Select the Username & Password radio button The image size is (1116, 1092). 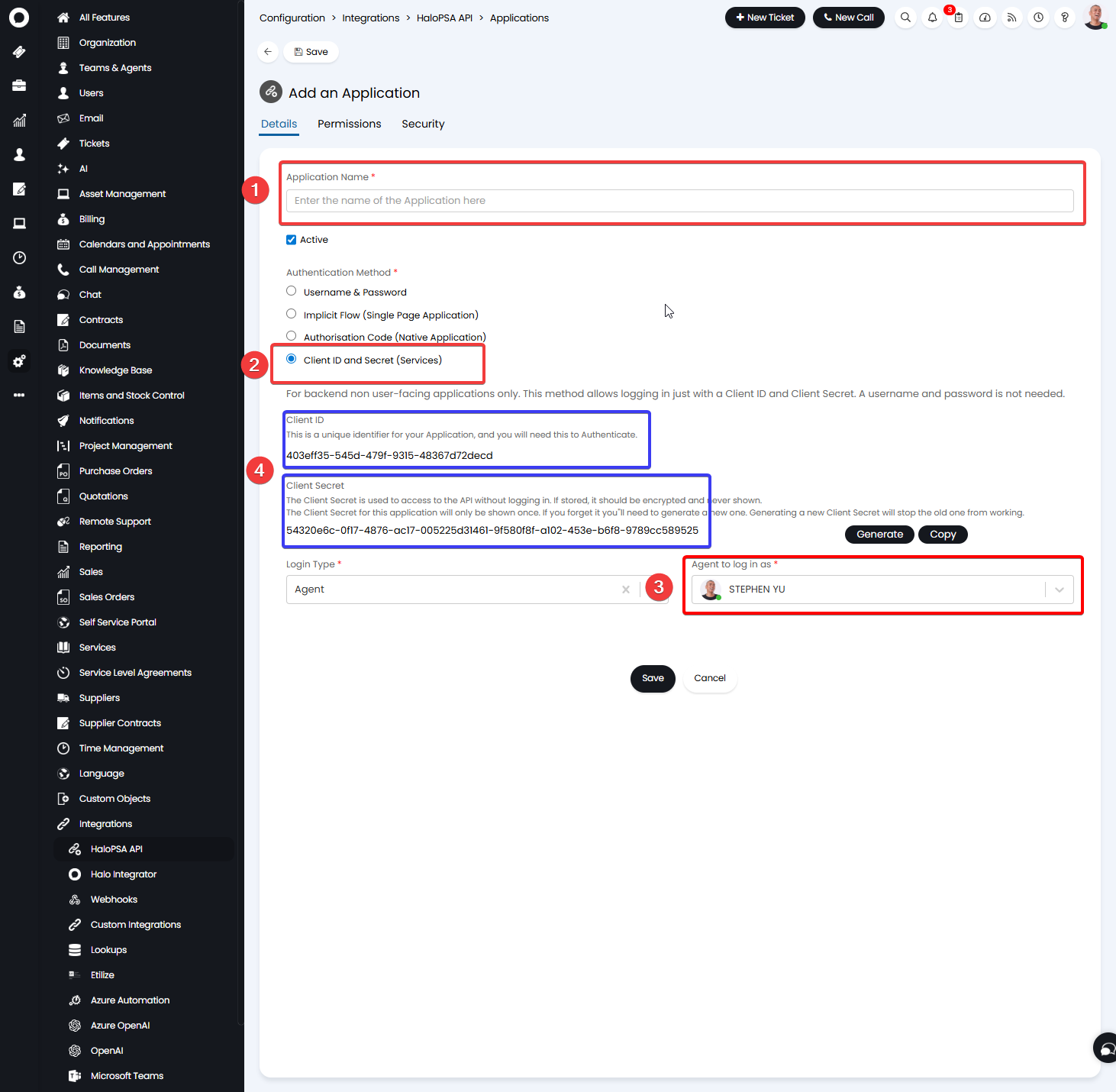point(291,291)
